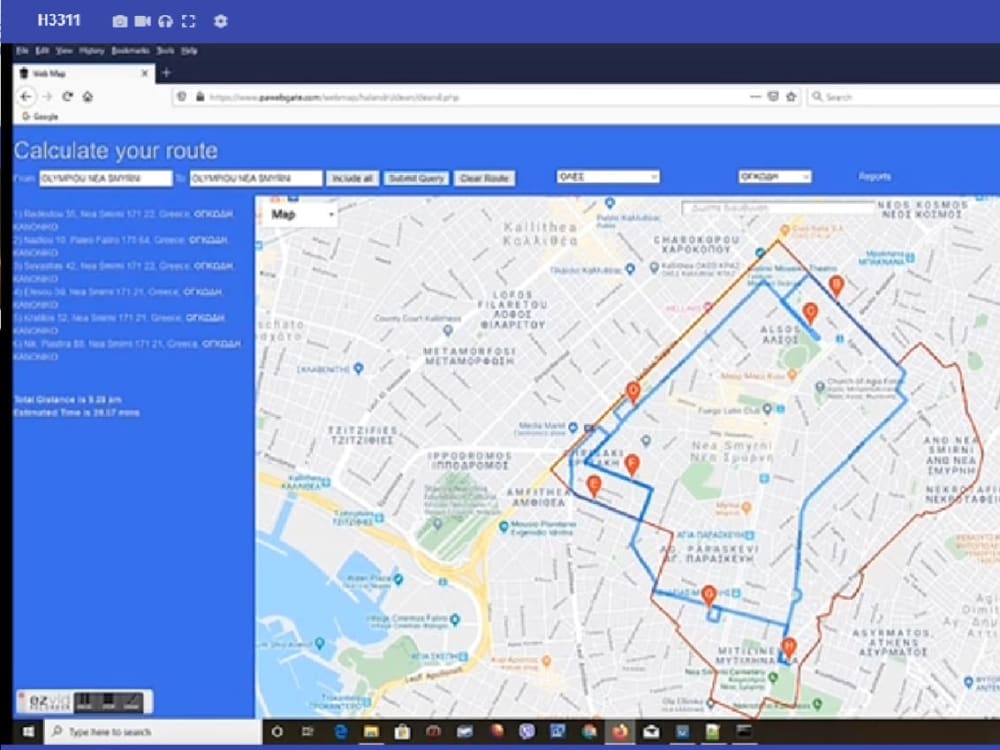
Task: Click the Clear Route button
Action: (484, 179)
